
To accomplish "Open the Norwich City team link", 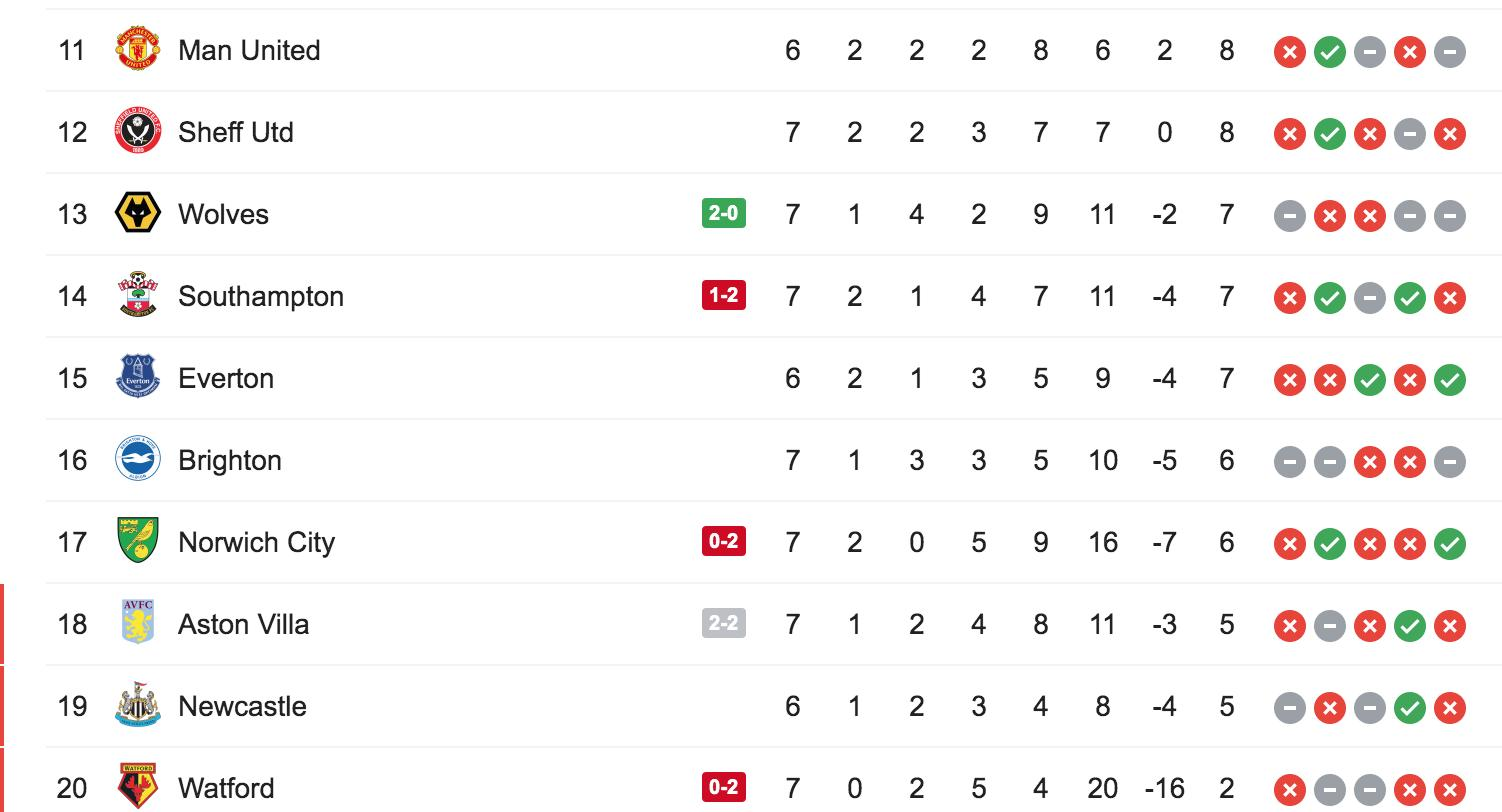I will tap(256, 542).
